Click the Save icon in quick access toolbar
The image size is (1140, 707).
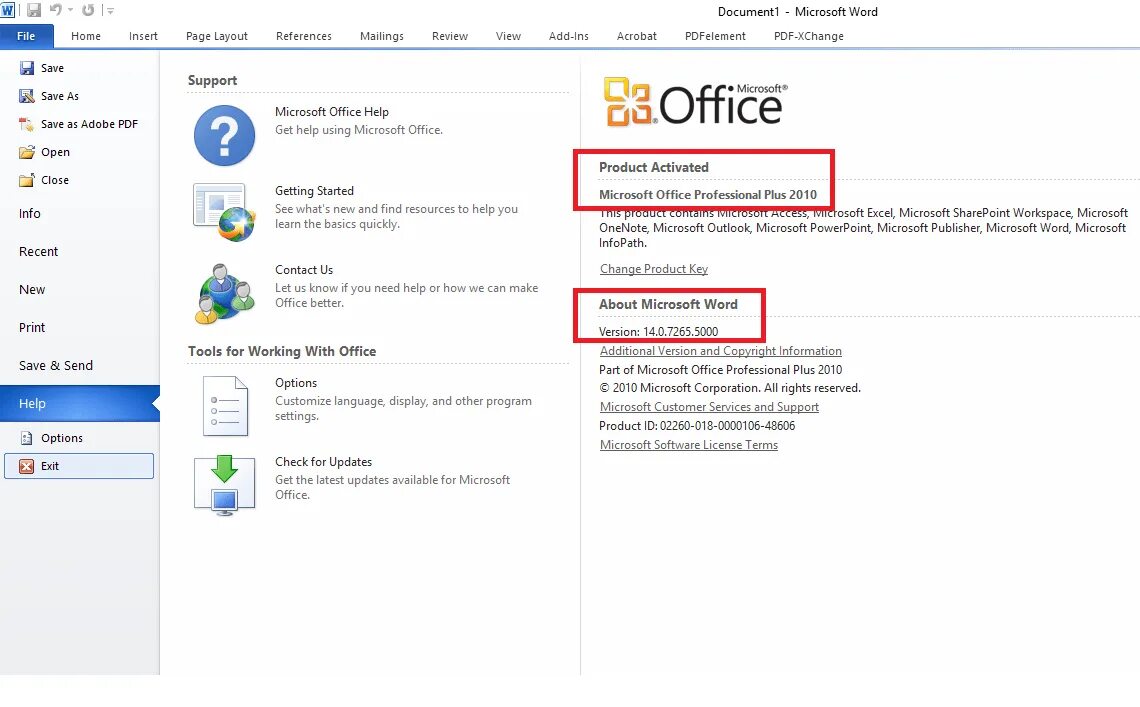pyautogui.click(x=33, y=10)
